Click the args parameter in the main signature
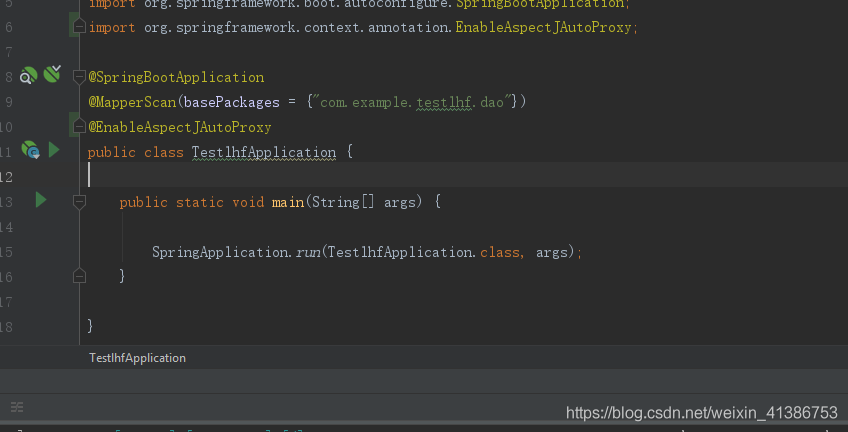 click(x=400, y=203)
